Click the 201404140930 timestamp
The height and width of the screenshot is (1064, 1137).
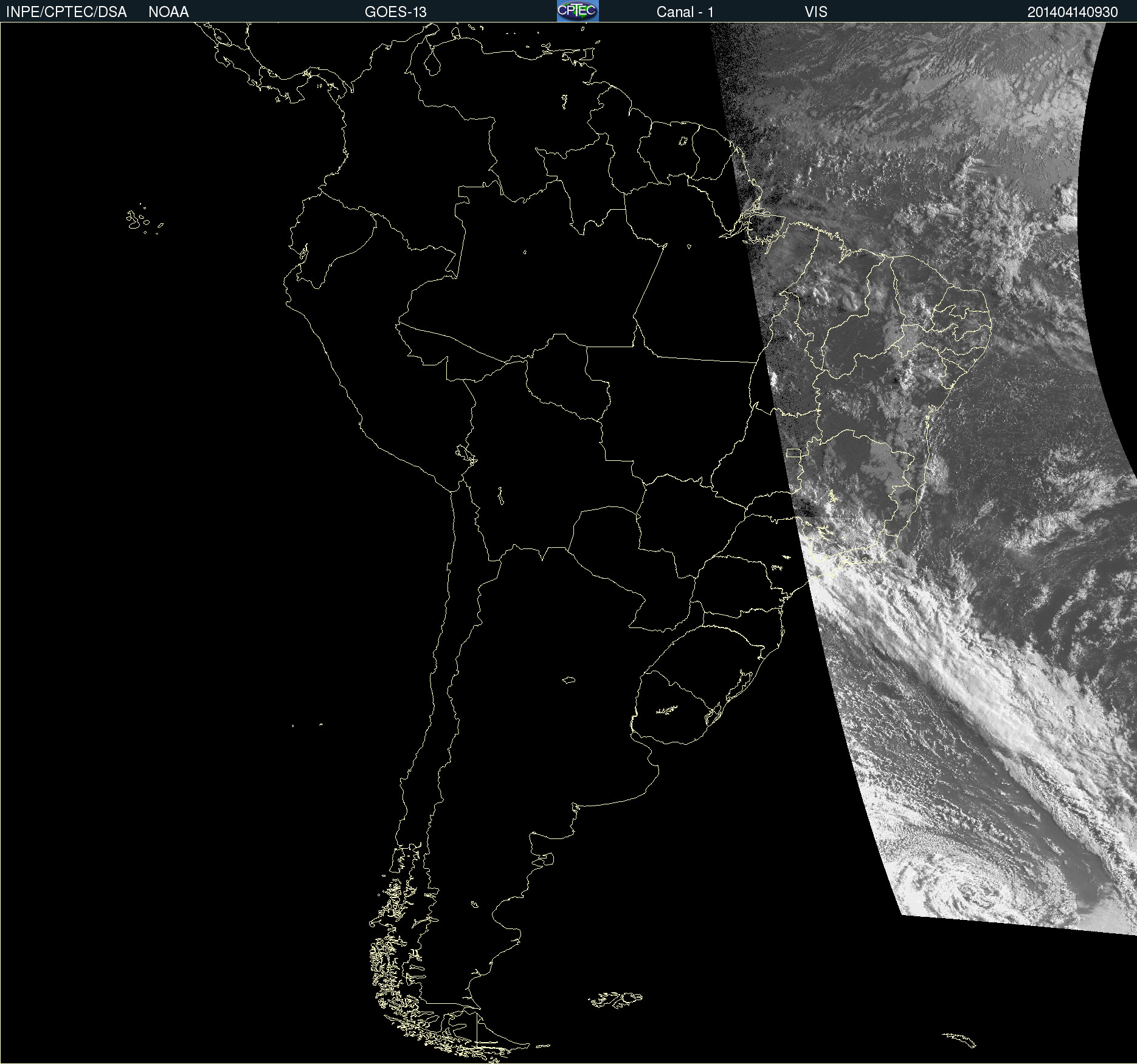click(1073, 12)
